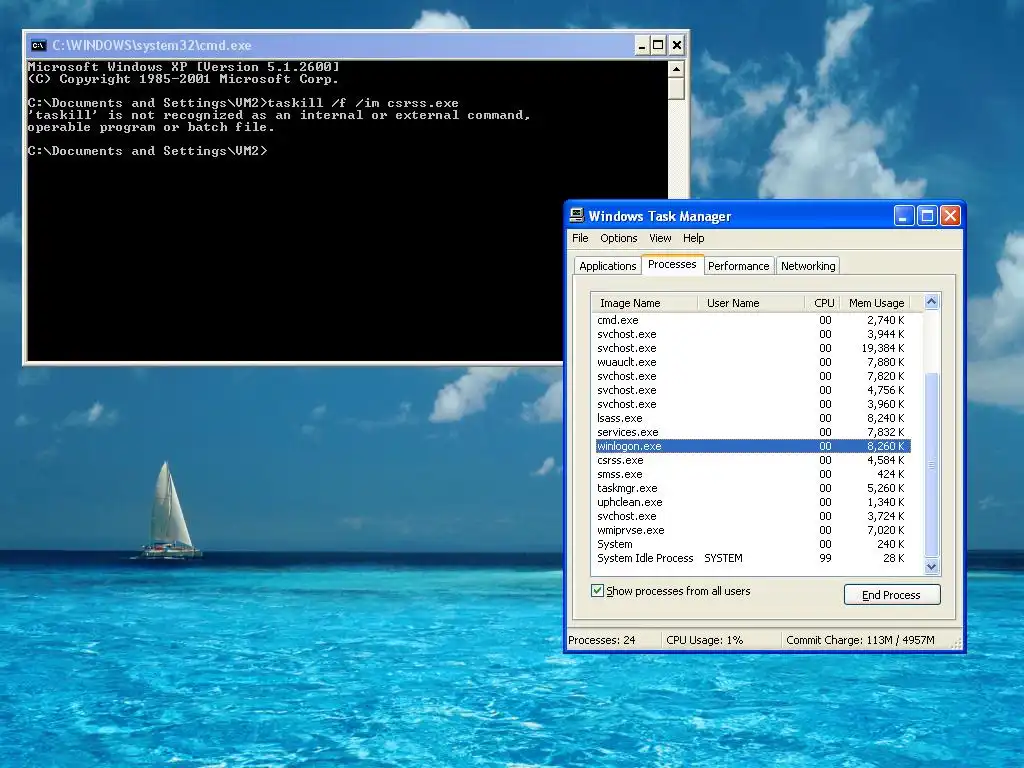1024x768 pixels.
Task: Select the smss.exe process row
Action: [x=753, y=474]
